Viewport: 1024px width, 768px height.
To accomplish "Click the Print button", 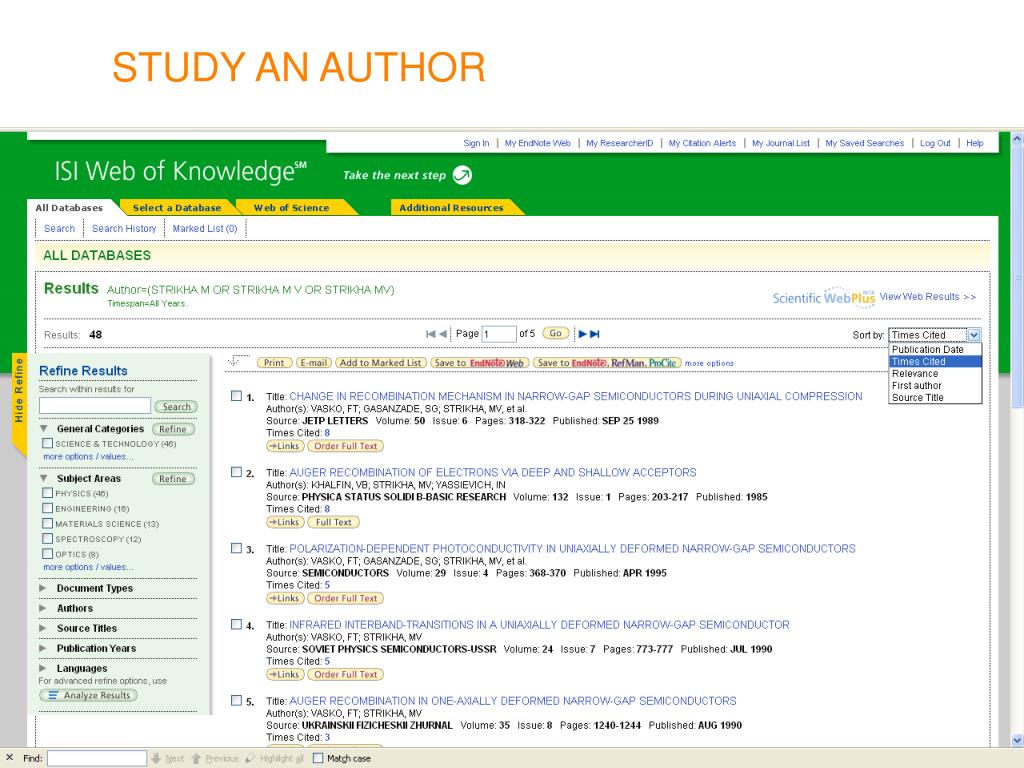I will (x=274, y=363).
